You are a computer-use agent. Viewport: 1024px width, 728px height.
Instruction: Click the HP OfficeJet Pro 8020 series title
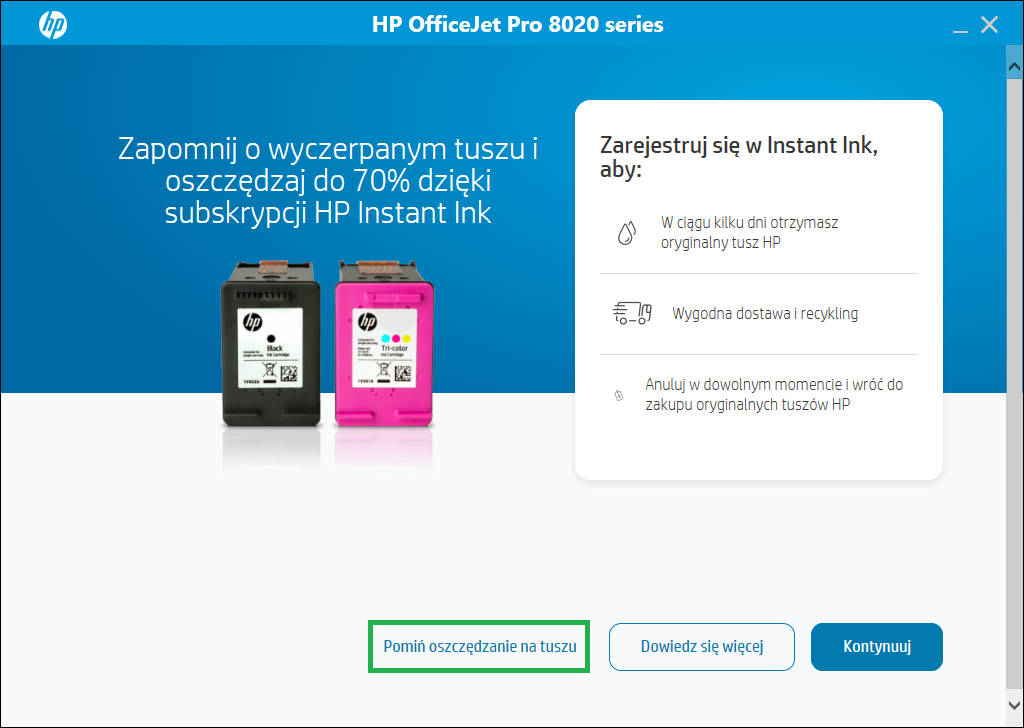518,25
